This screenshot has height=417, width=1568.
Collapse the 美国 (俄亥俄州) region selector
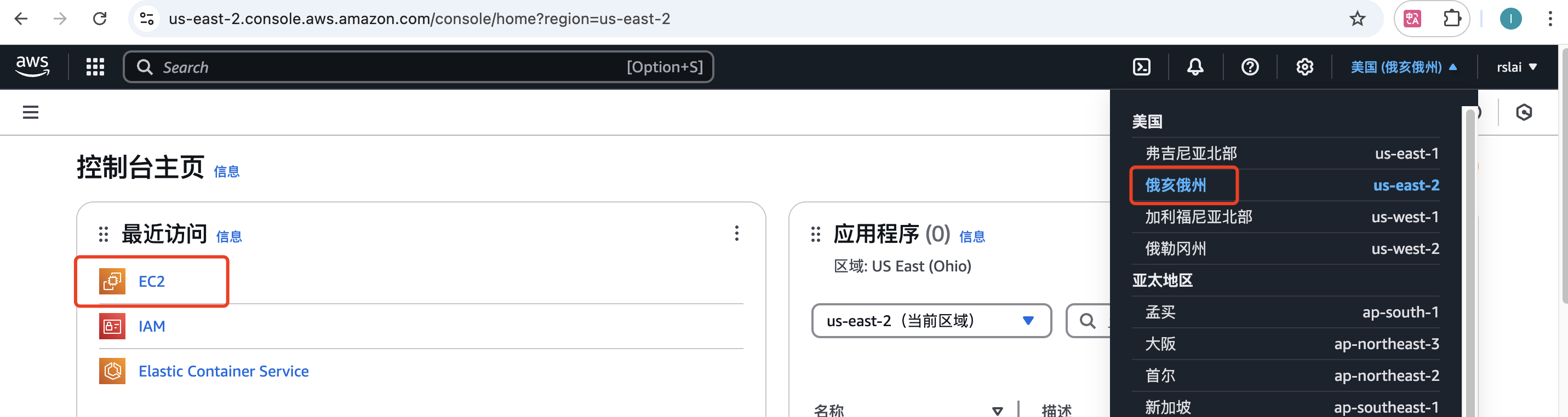[1403, 67]
